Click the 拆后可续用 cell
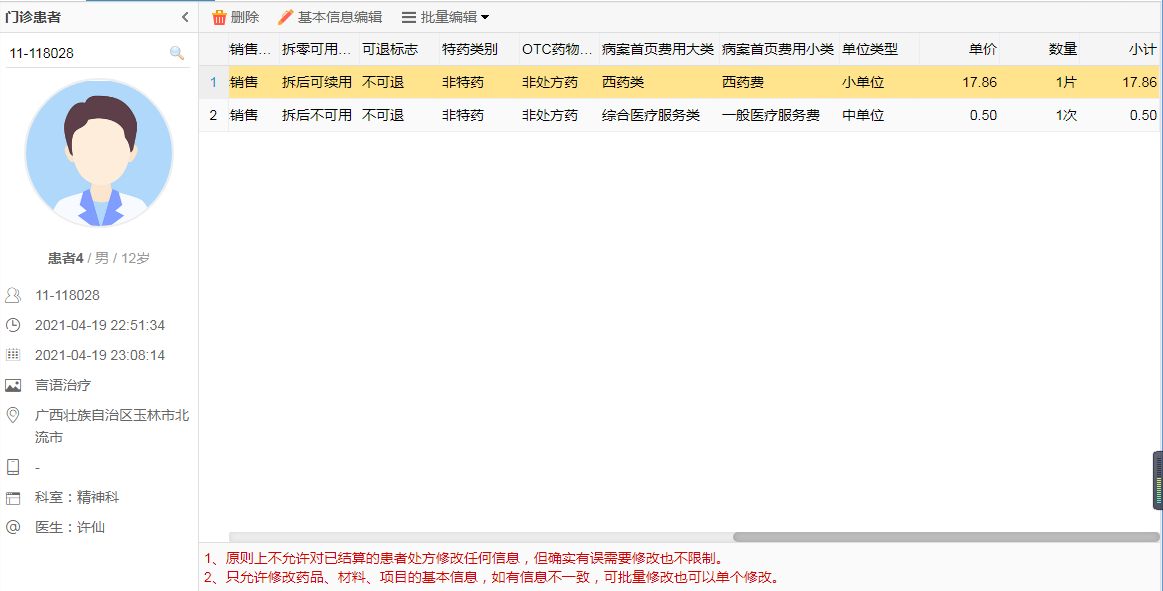Viewport: 1163px width, 591px height. (319, 82)
